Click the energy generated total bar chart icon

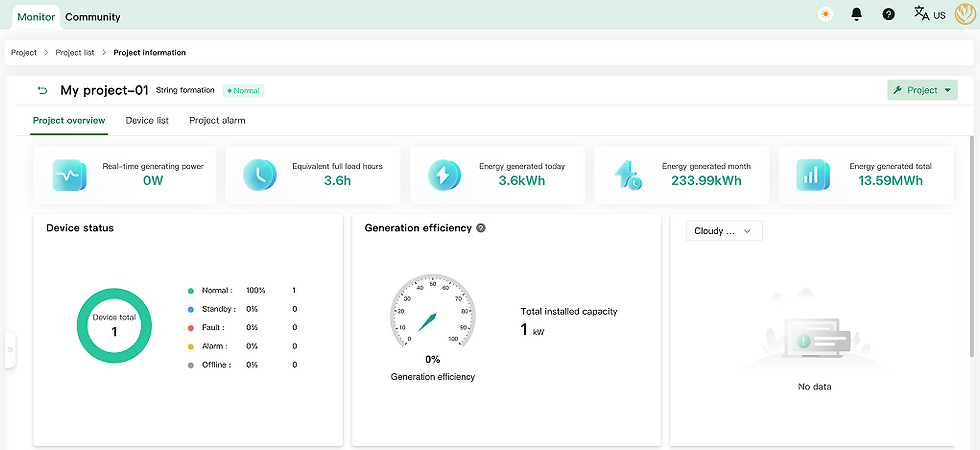tap(813, 175)
